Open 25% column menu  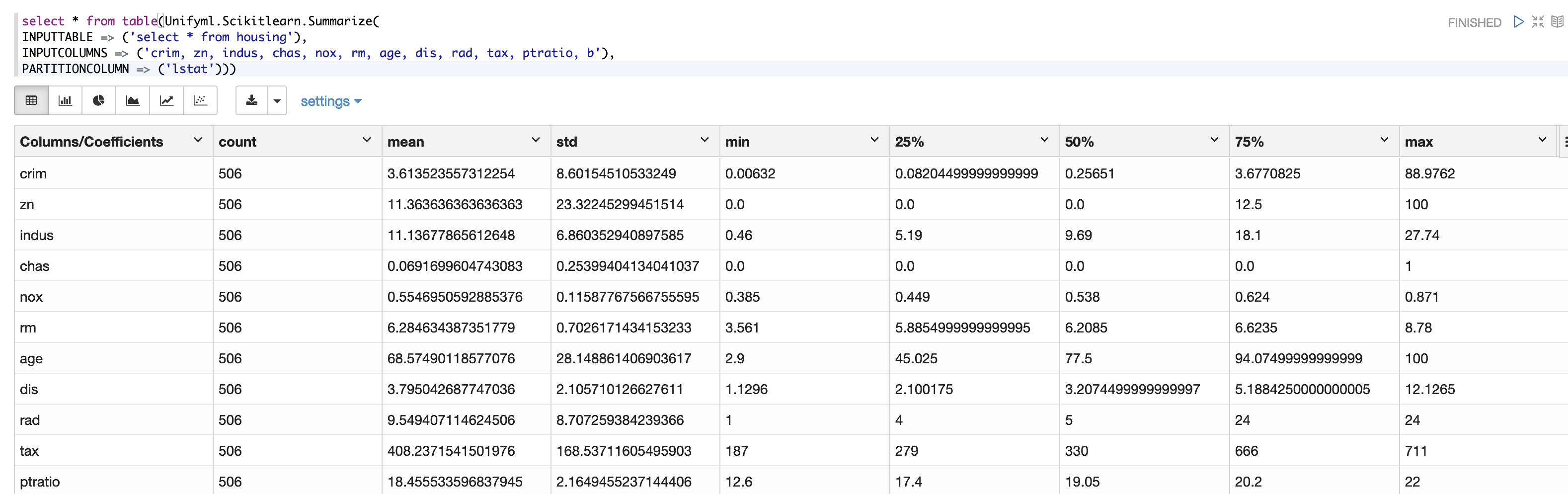pos(1044,140)
